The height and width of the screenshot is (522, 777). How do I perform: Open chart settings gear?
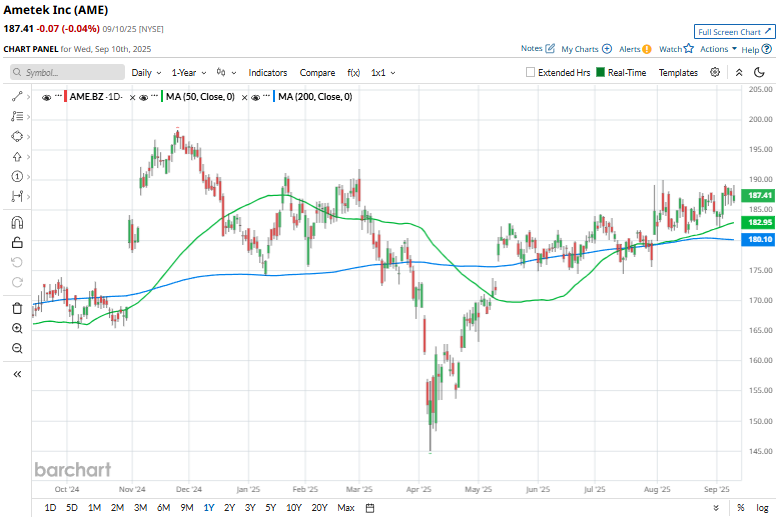tap(715, 72)
